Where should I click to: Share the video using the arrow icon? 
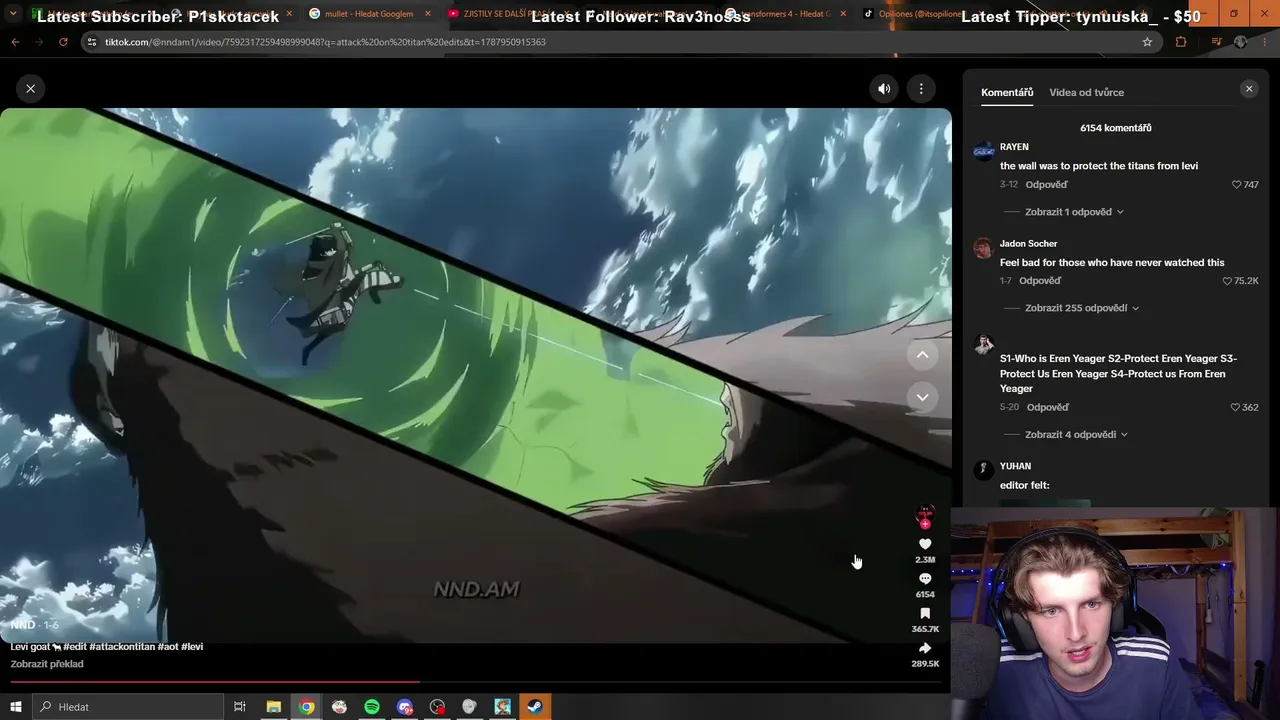925,648
